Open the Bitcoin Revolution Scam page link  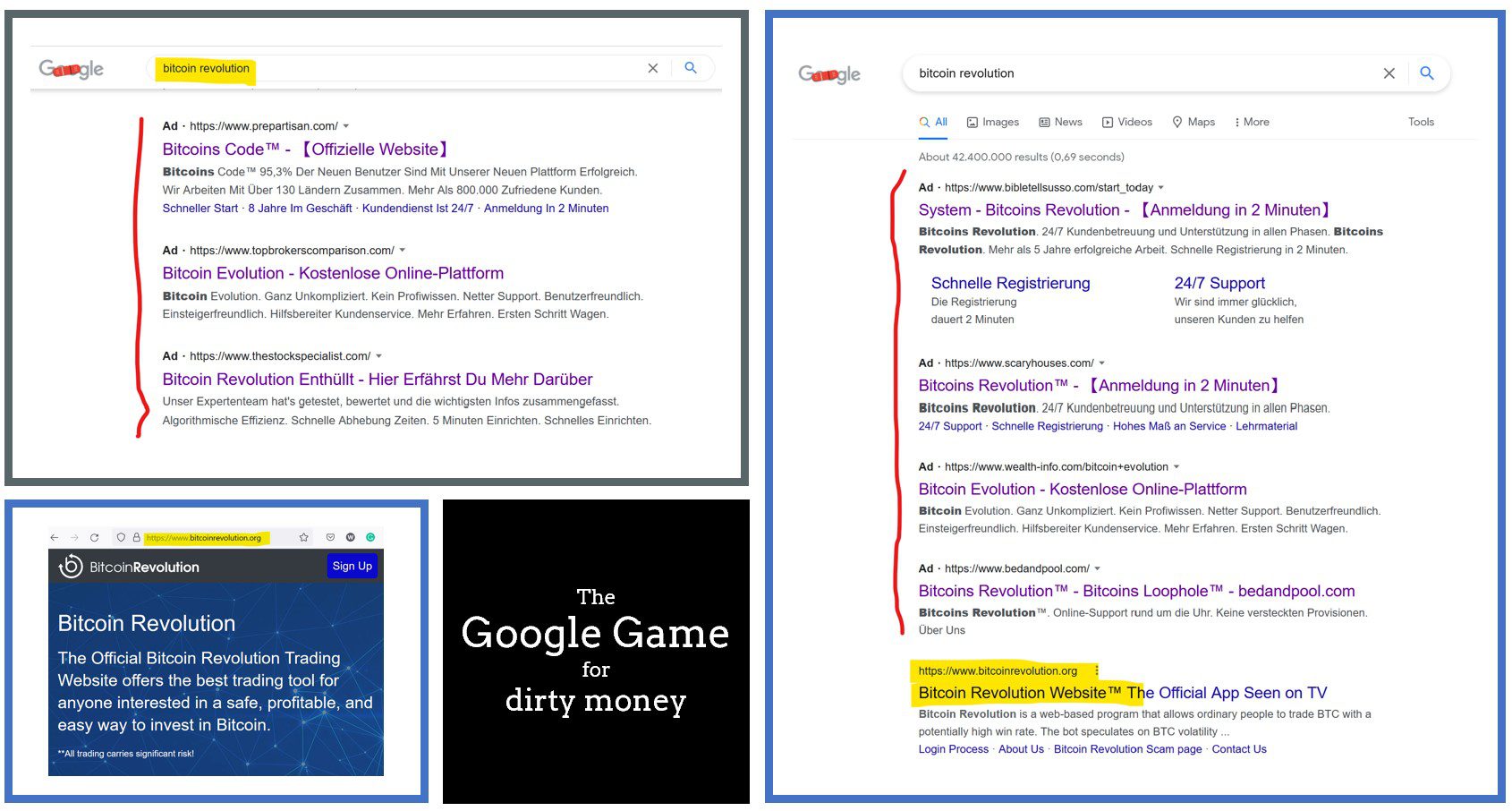point(1127,749)
